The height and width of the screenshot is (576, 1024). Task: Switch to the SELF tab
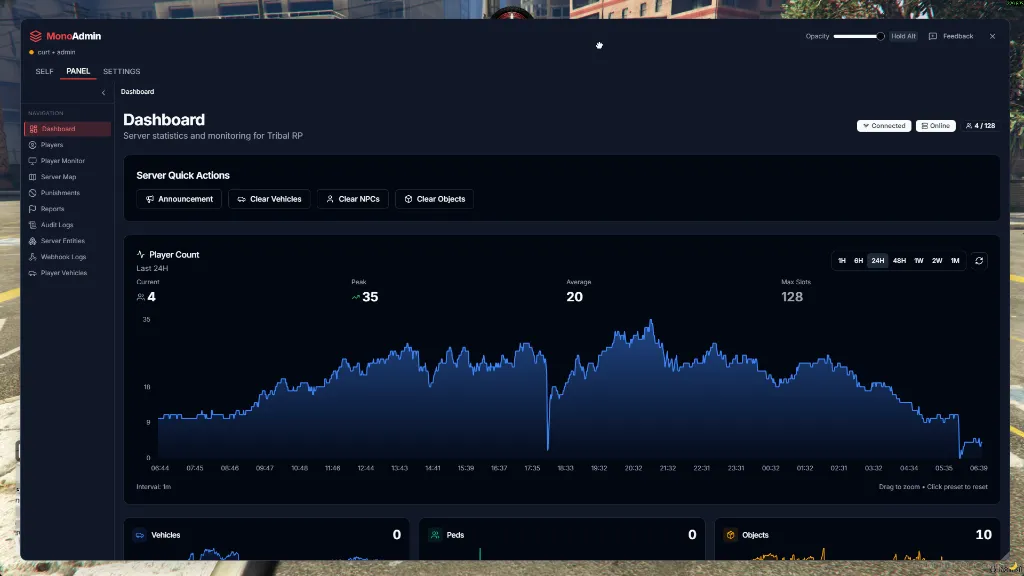pos(44,71)
